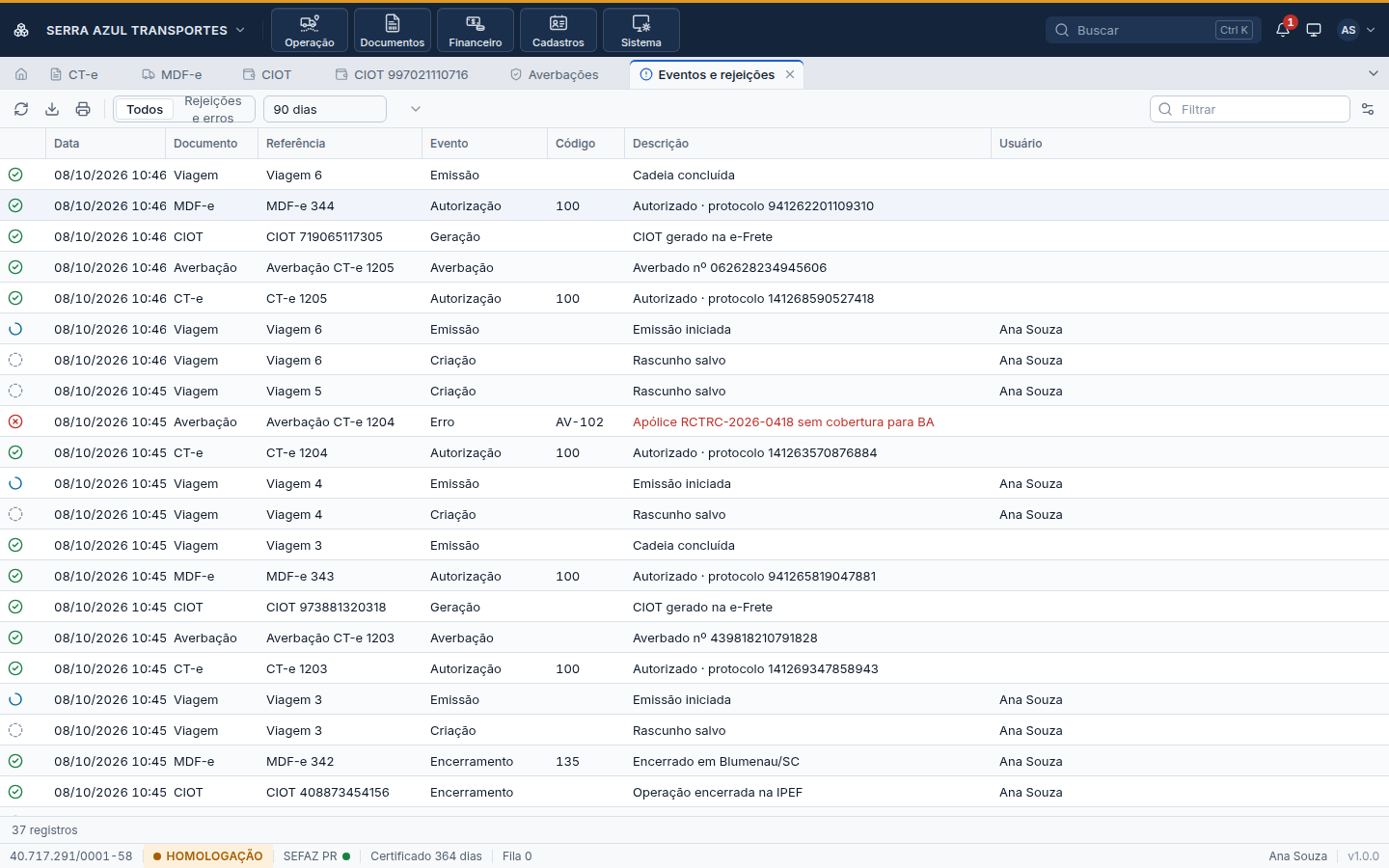Click the monitor icon beside notifications
Screen dimensions: 1389x868
click(1314, 30)
